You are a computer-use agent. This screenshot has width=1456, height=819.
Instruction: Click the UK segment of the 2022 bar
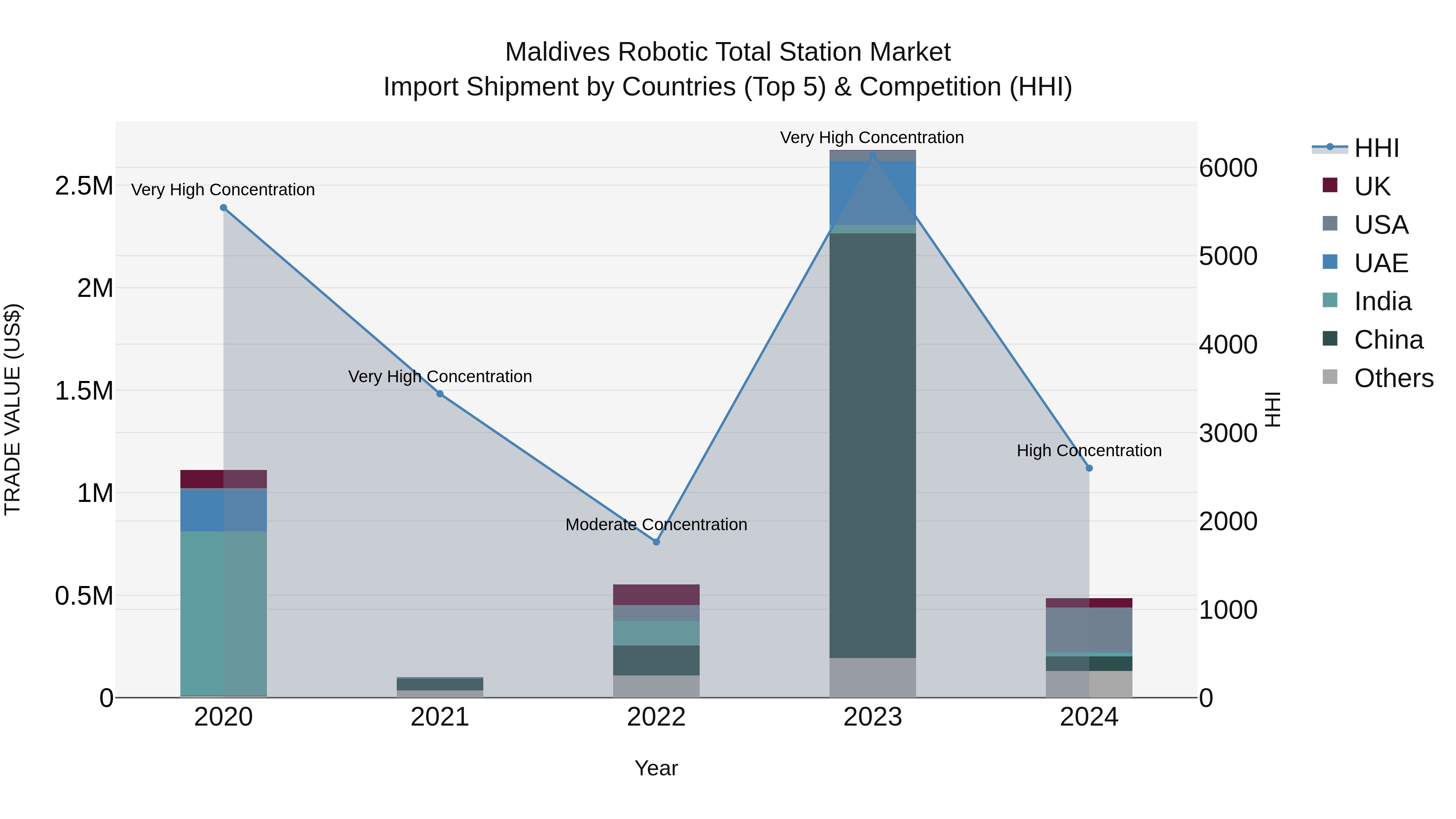coord(656,595)
